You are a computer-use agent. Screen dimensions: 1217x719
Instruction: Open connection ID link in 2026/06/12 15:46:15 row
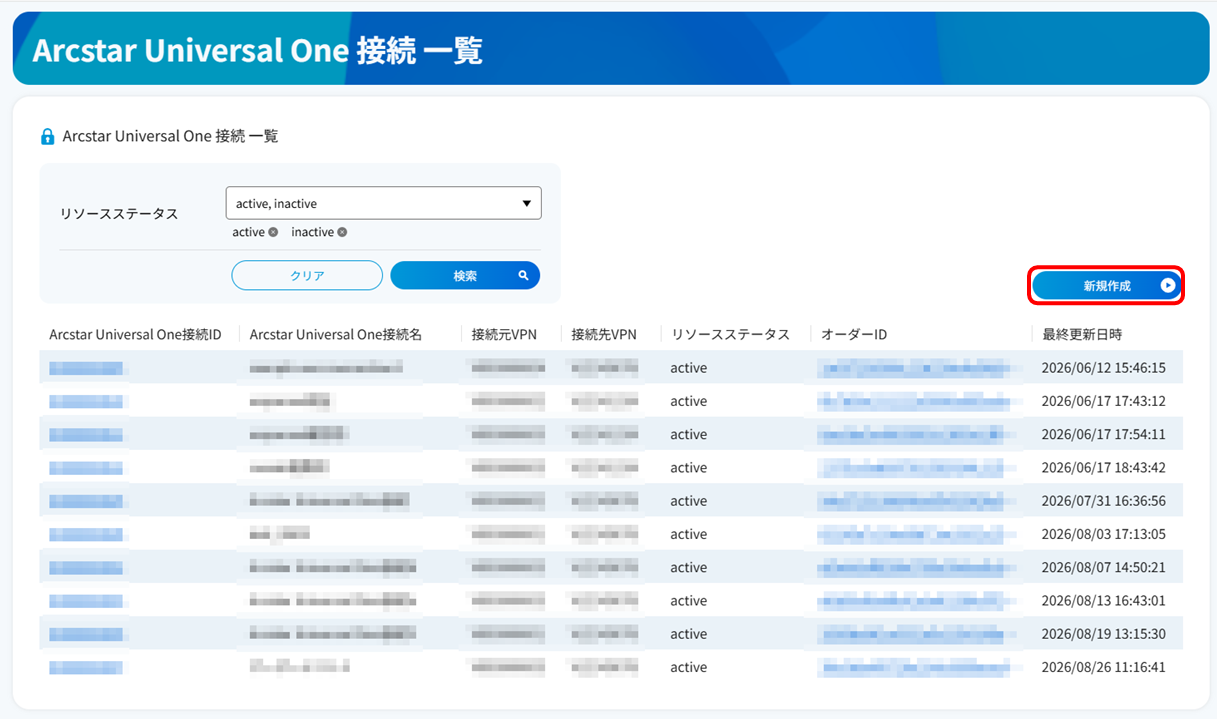point(86,368)
